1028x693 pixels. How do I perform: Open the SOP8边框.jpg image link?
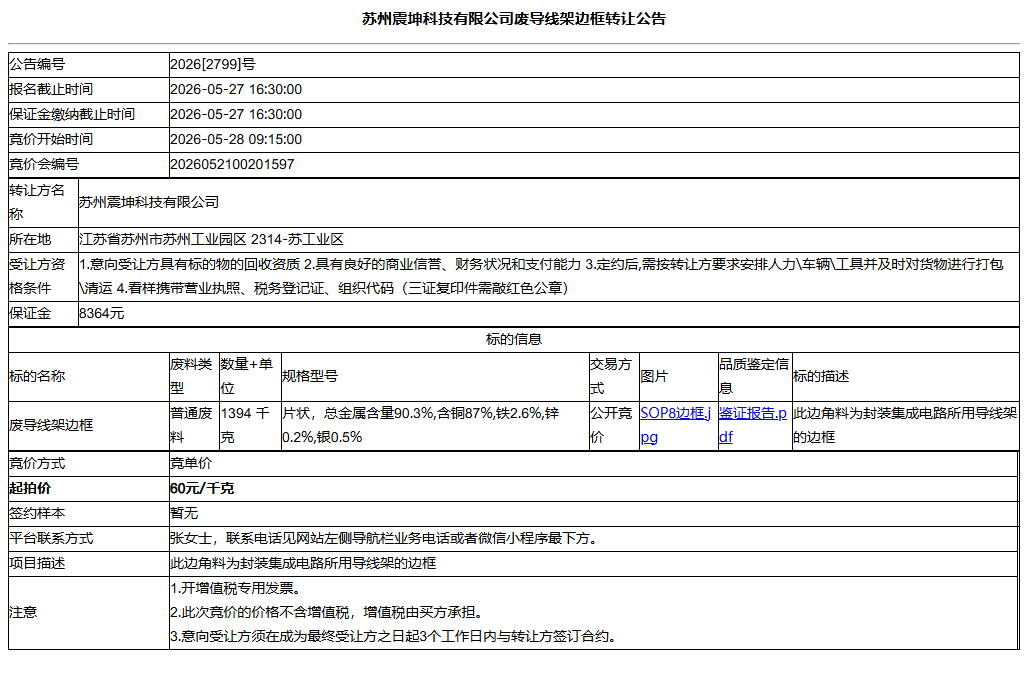click(675, 425)
